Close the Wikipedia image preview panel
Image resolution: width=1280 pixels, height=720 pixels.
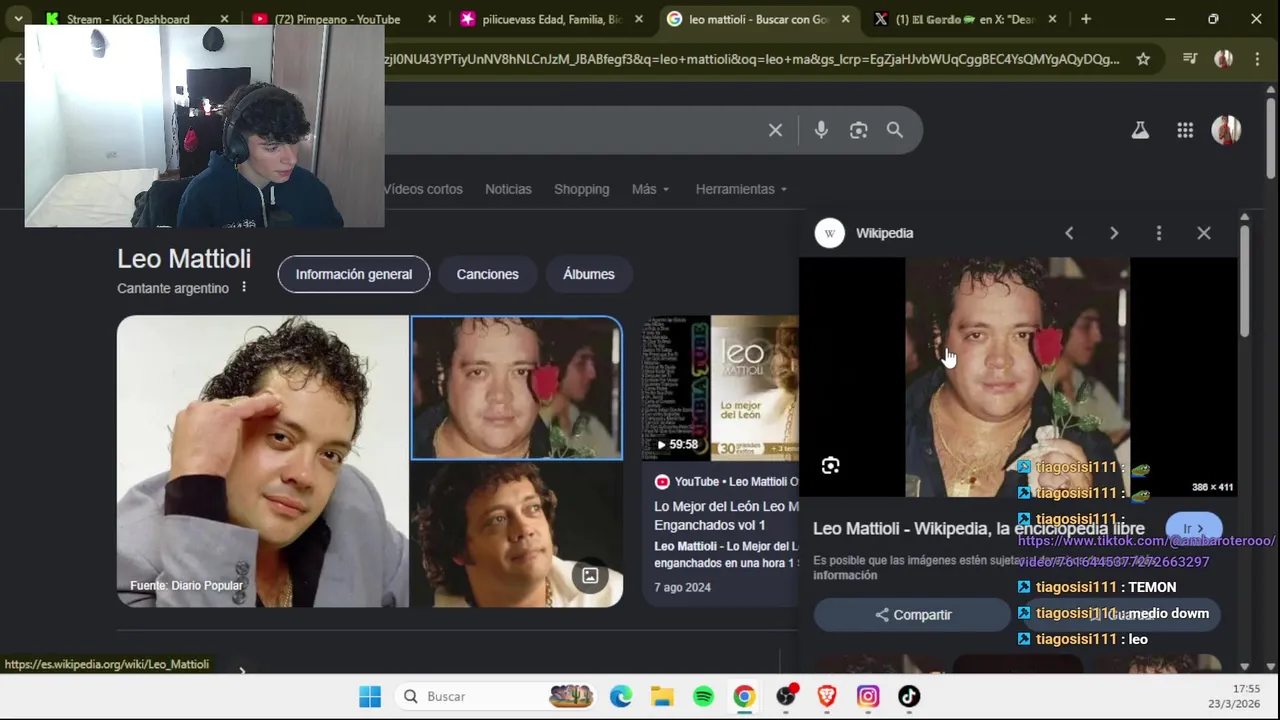[1204, 233]
